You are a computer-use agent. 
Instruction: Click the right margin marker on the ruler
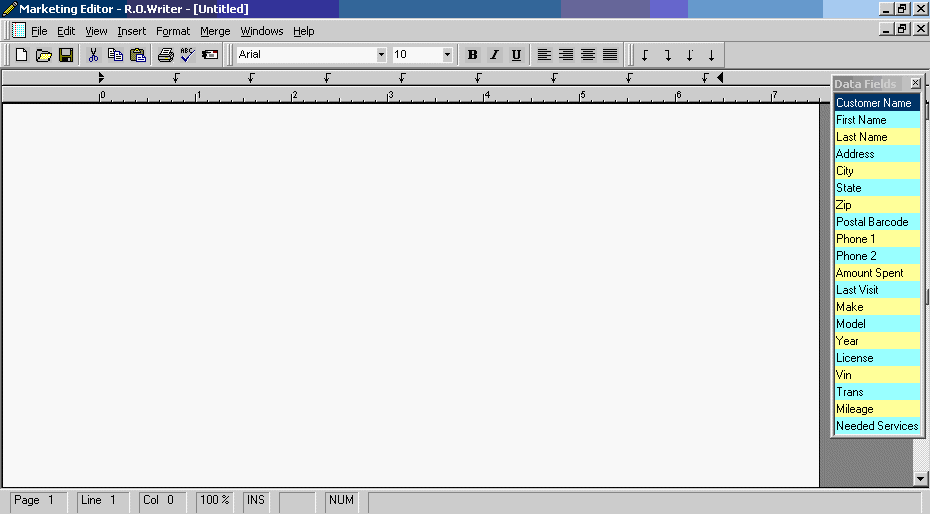720,77
